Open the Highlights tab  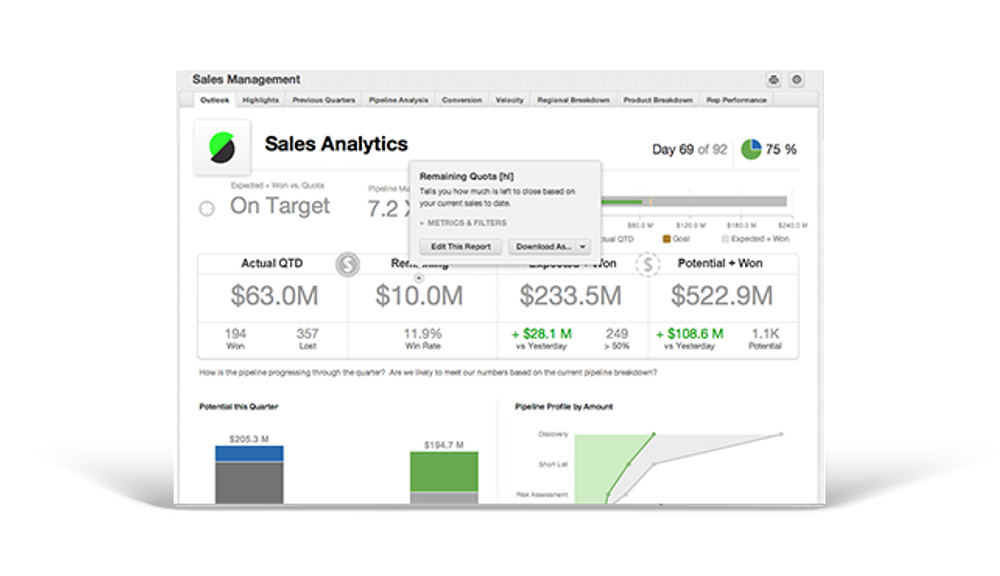[260, 100]
